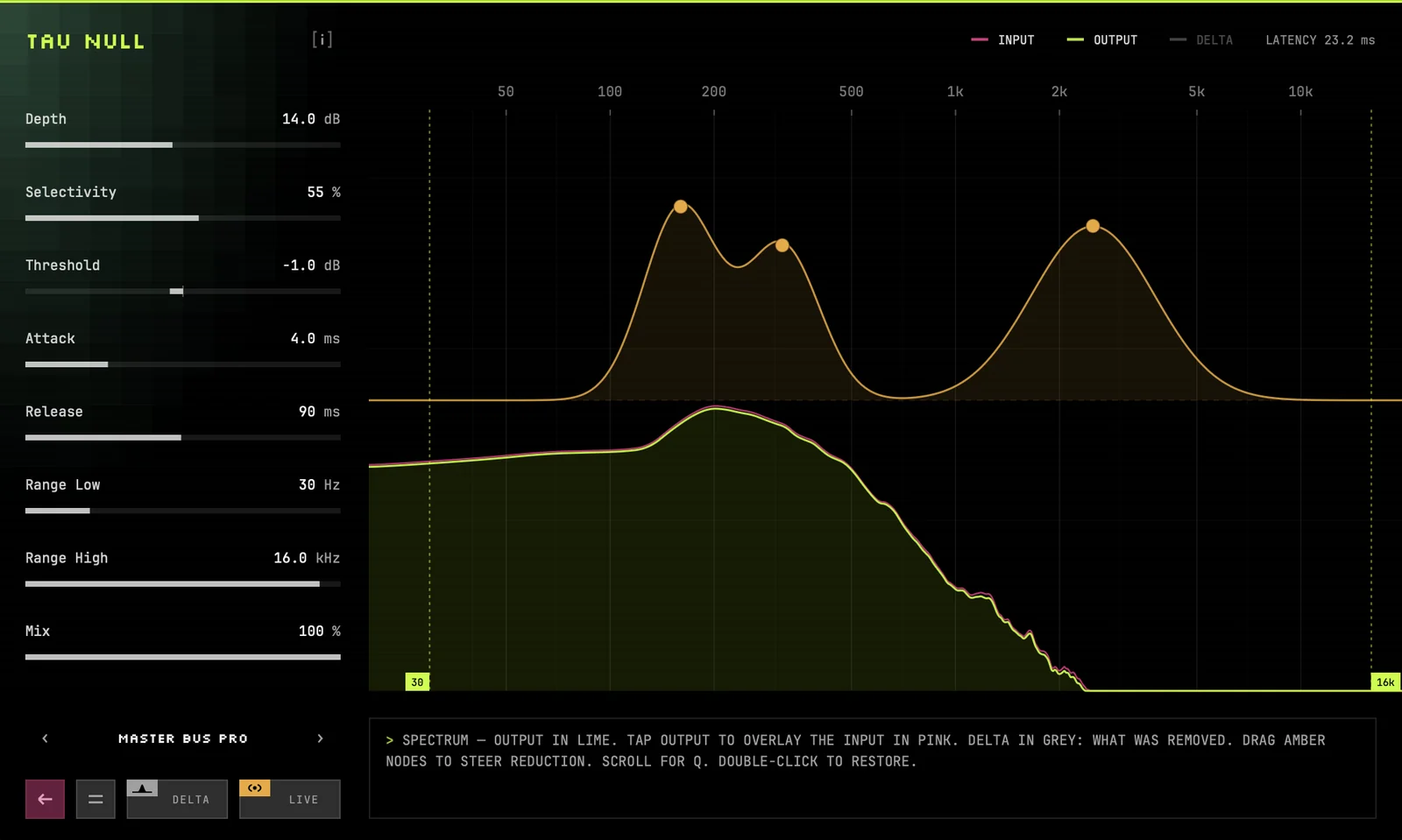The width and height of the screenshot is (1402, 840).
Task: Click the Range Low slider track
Action: tap(183, 511)
